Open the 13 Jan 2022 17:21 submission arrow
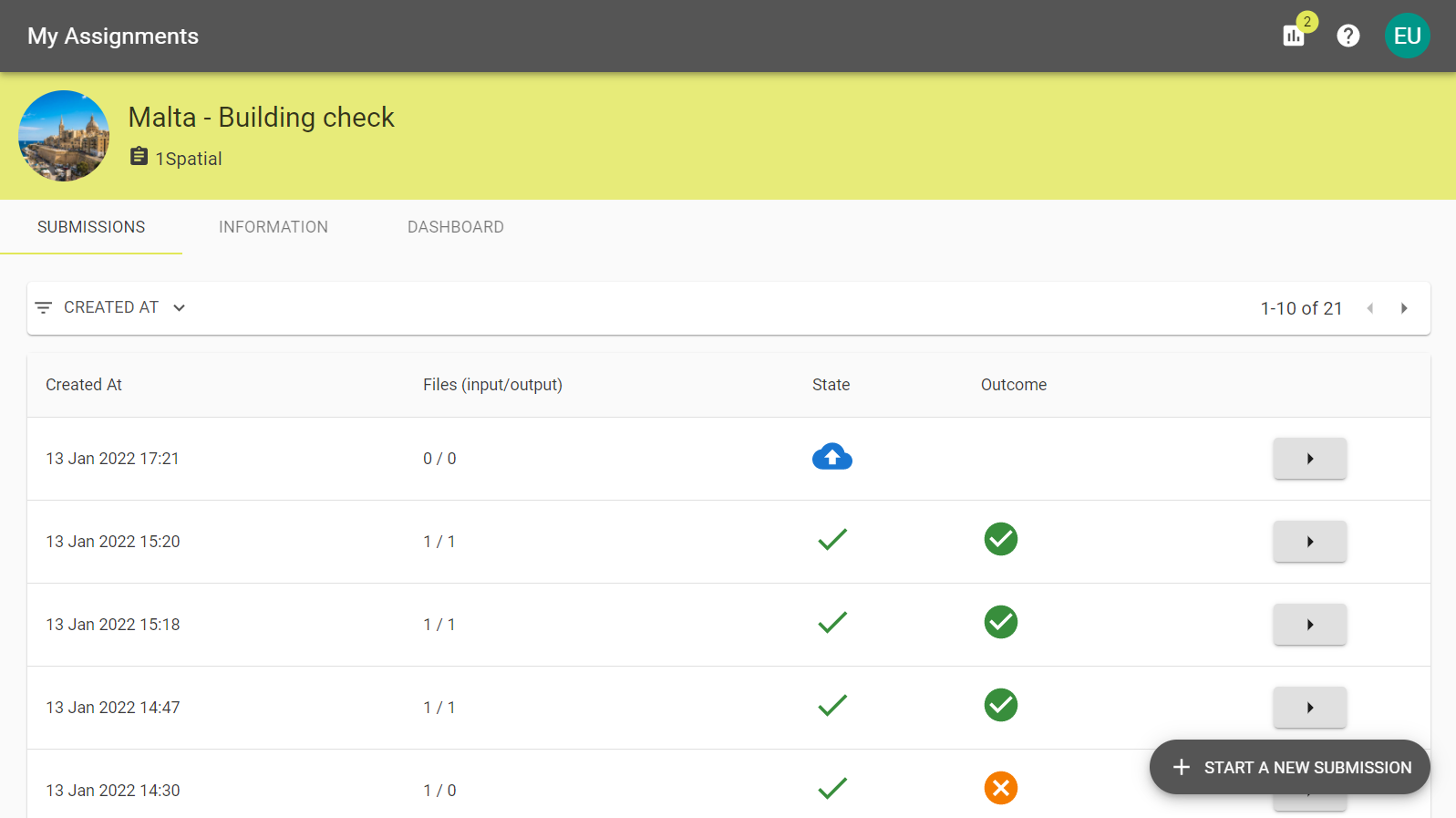 (x=1309, y=459)
